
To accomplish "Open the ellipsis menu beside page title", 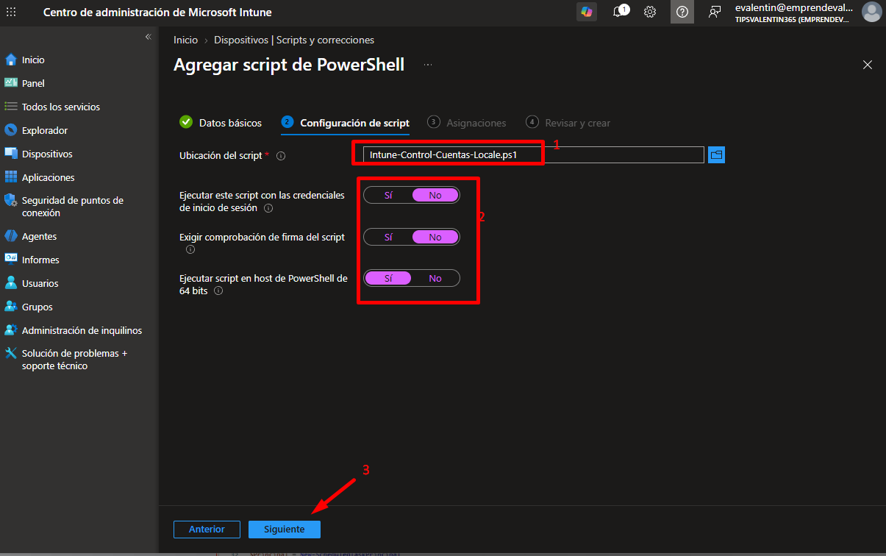I will [x=428, y=65].
